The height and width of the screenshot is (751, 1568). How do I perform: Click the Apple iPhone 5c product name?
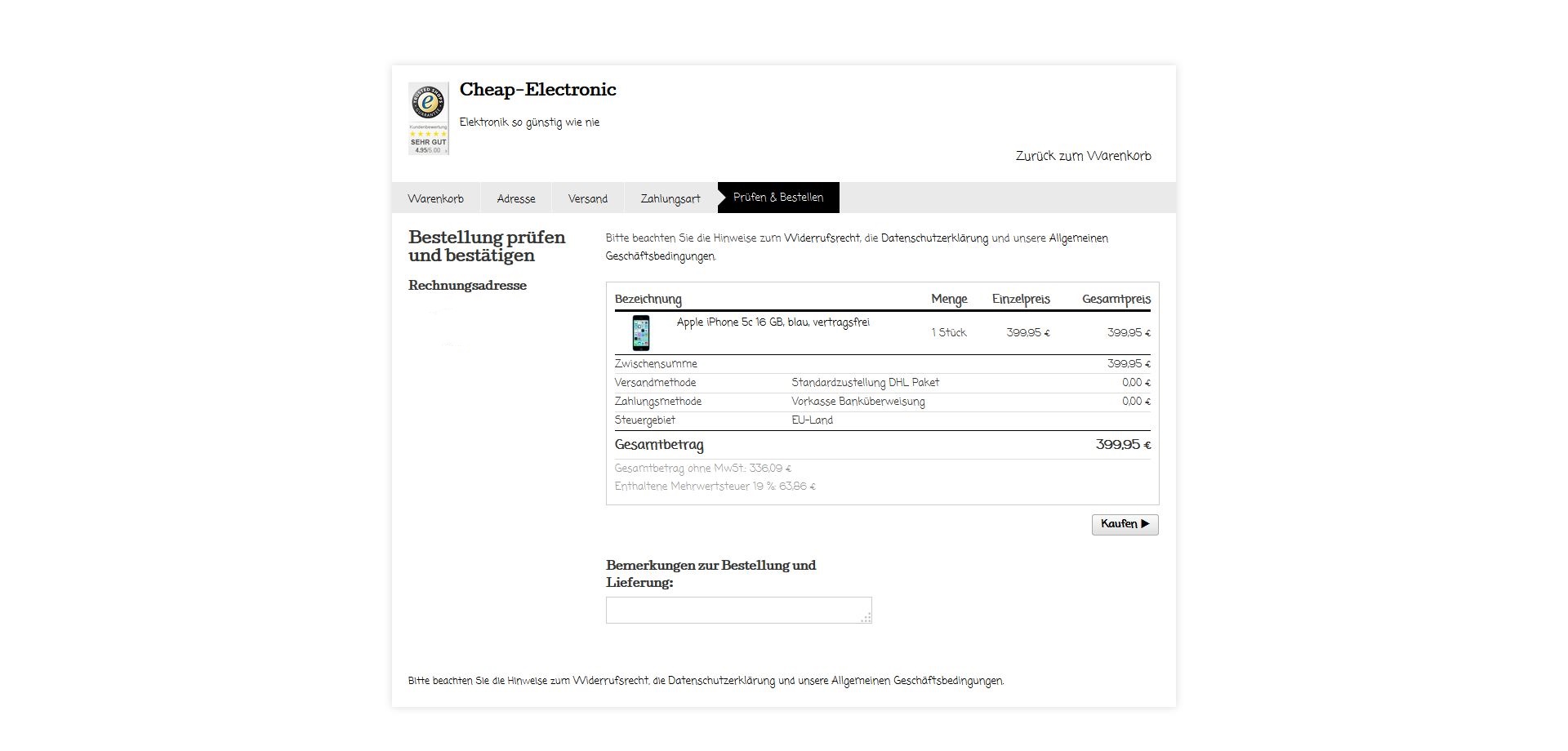point(773,322)
